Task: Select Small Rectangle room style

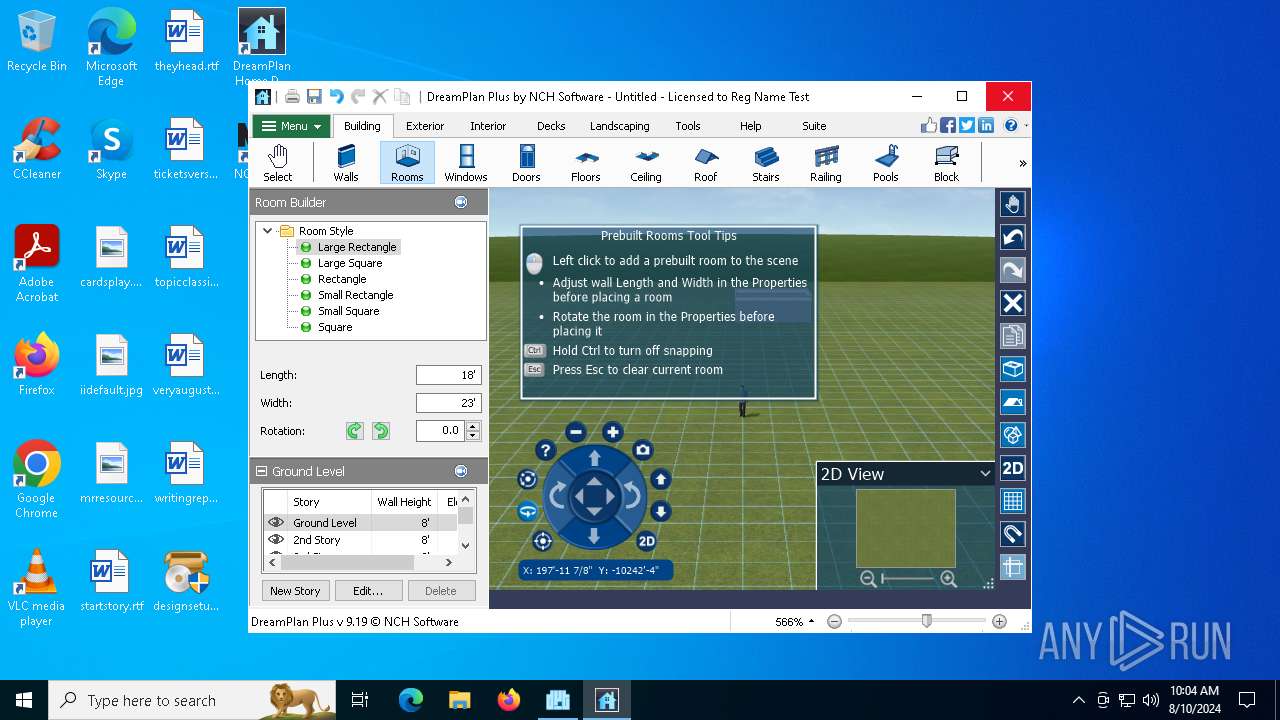Action: [356, 295]
